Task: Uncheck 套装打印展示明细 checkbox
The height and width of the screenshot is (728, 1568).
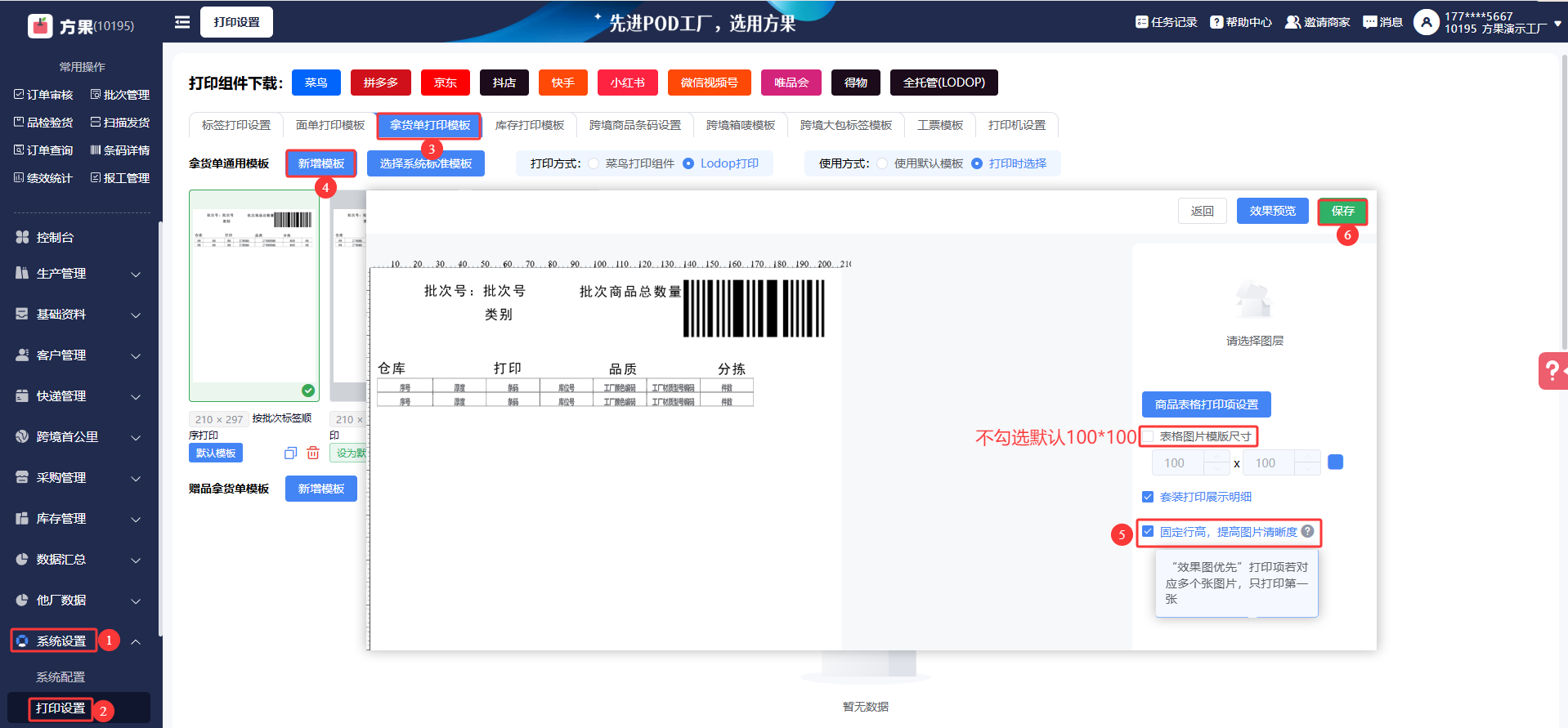Action: pyautogui.click(x=1148, y=497)
